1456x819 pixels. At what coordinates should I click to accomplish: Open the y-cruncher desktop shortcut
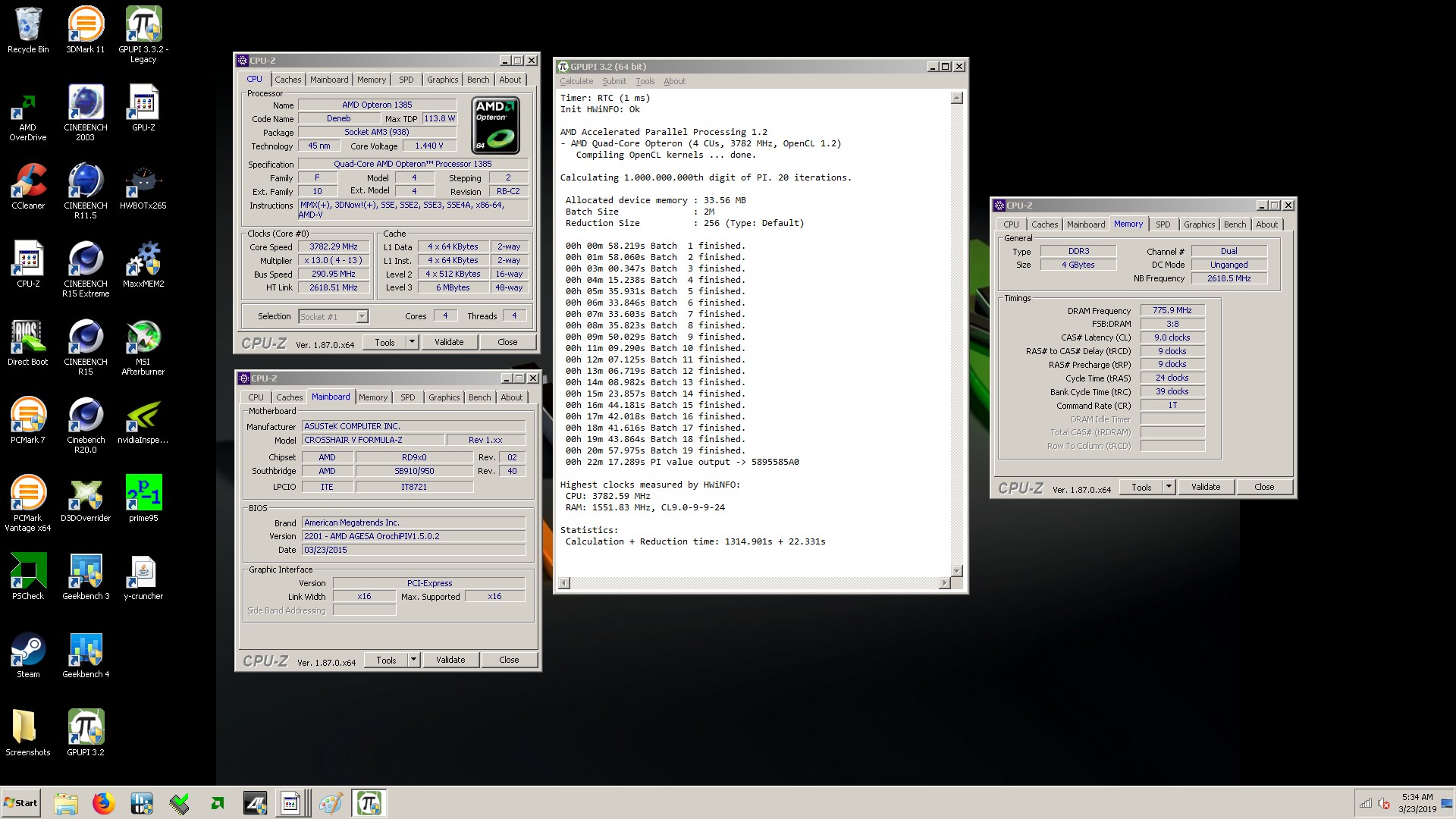143,576
